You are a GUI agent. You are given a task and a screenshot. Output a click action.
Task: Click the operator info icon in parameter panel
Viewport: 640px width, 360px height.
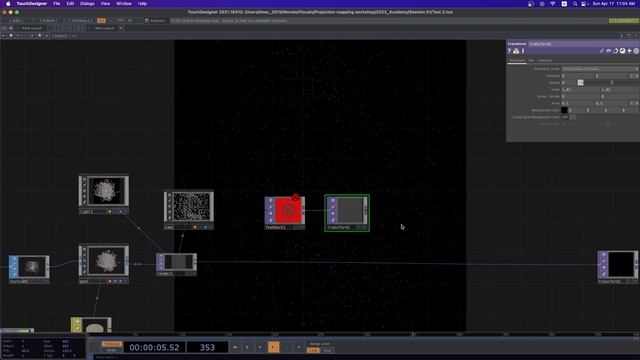(523, 51)
